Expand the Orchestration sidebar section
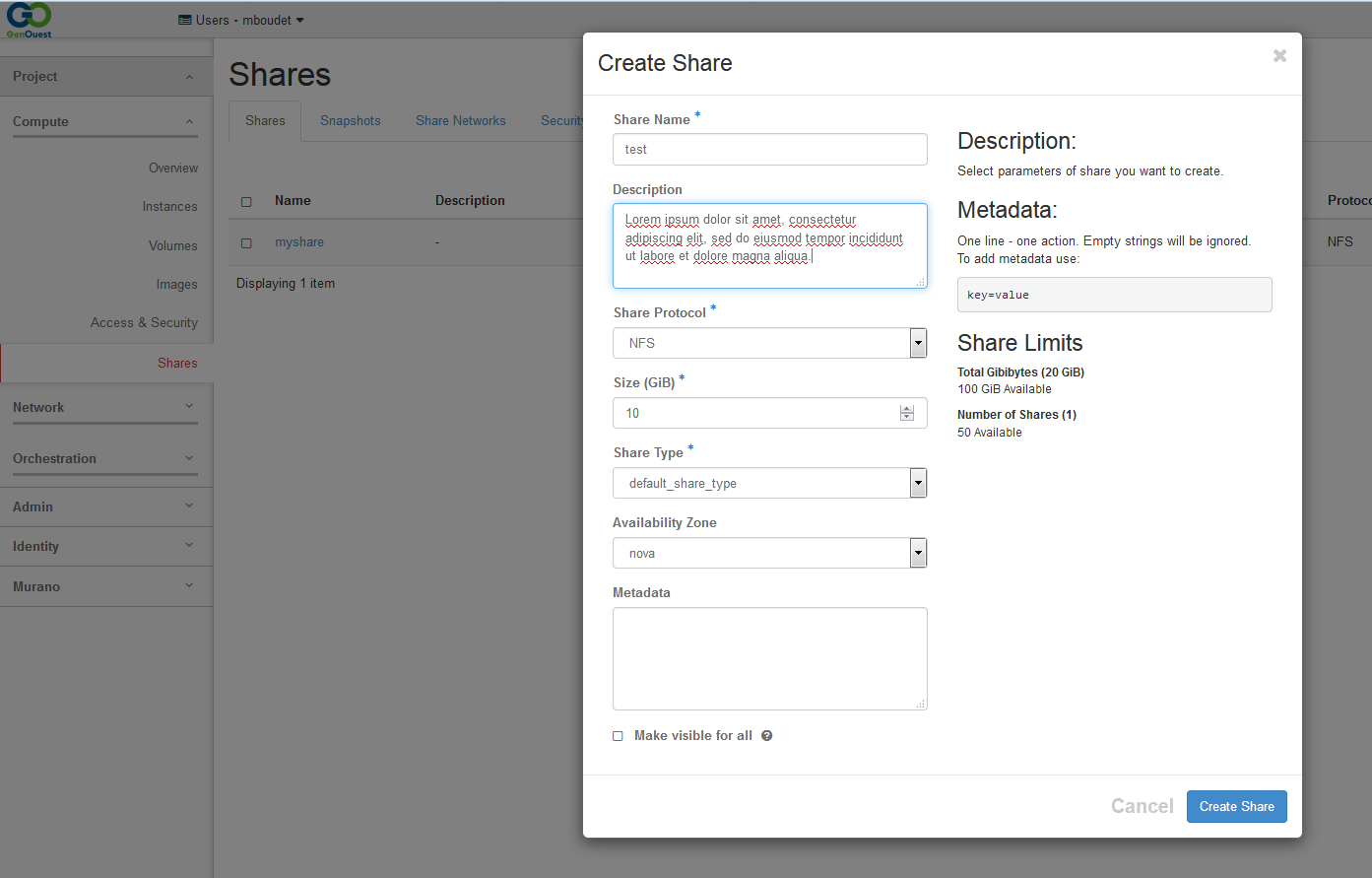 coord(105,459)
